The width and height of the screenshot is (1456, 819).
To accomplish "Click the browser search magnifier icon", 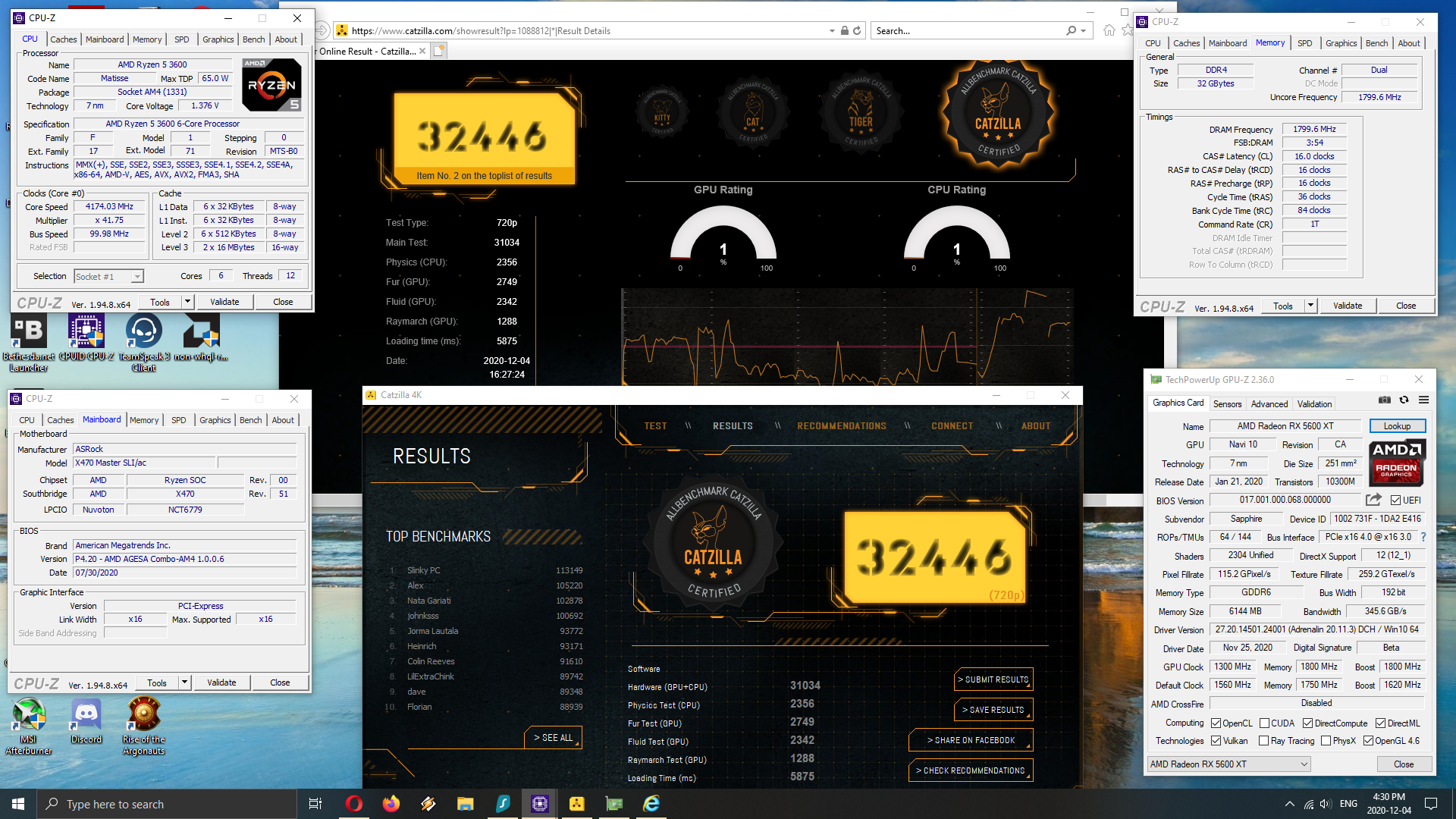I will [x=1071, y=31].
